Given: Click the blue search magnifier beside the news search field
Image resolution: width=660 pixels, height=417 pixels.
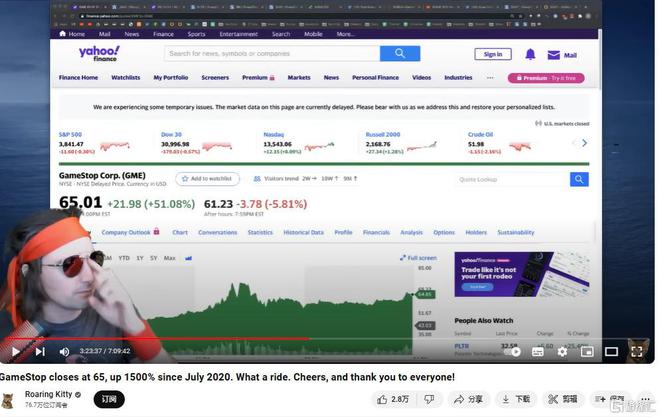Looking at the screenshot, I should click(x=400, y=53).
